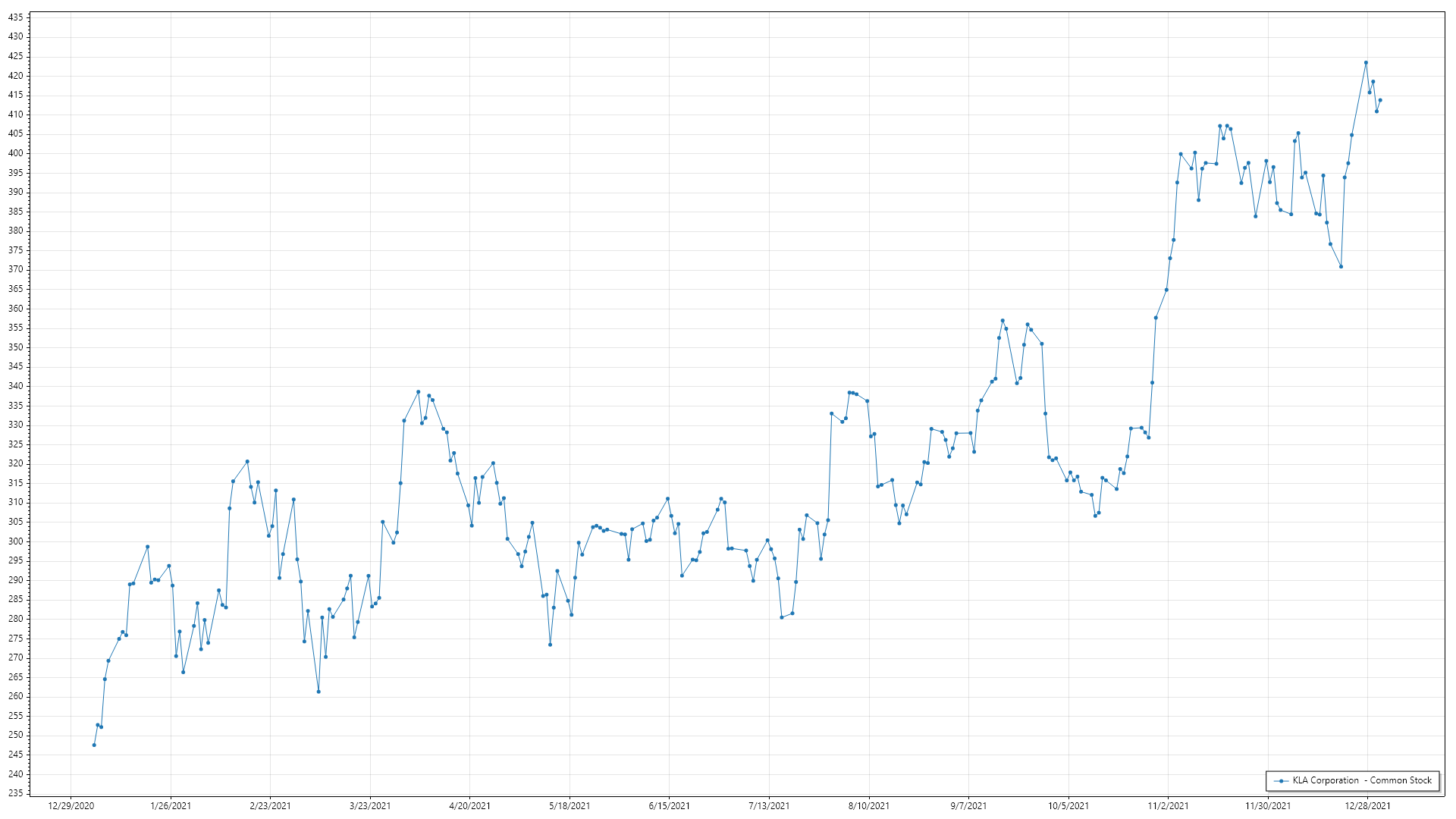The width and height of the screenshot is (1456, 819).
Task: Click the 12/28/2021 x-axis date label
Action: click(1367, 806)
